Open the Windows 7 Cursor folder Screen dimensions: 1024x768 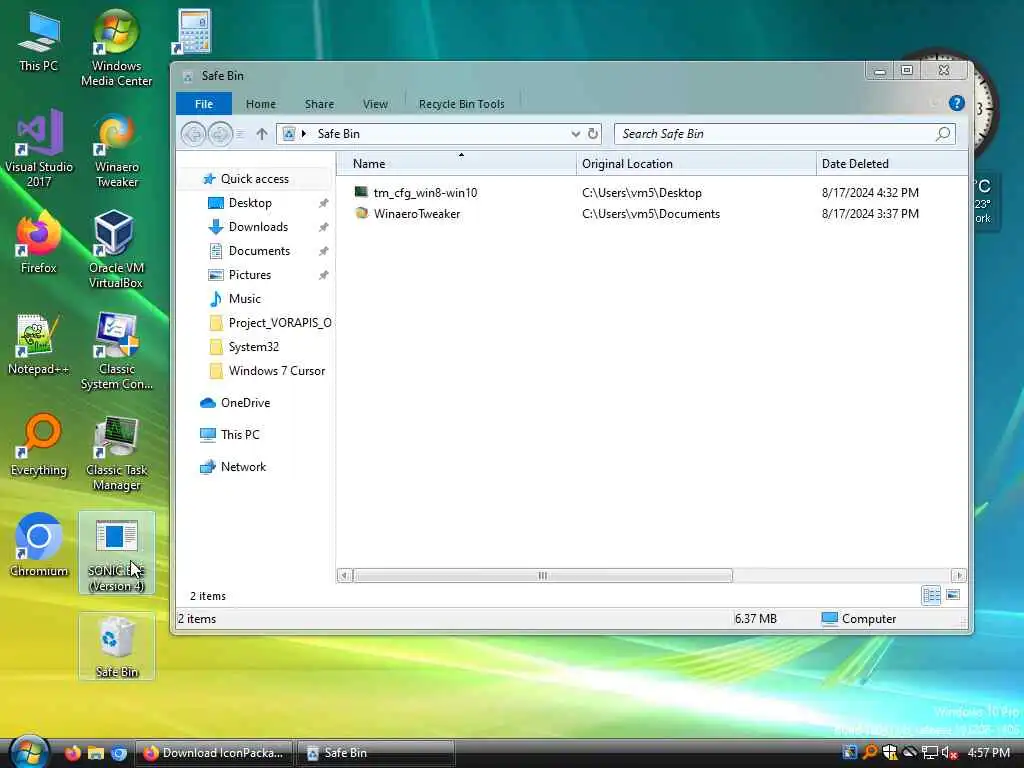point(276,371)
